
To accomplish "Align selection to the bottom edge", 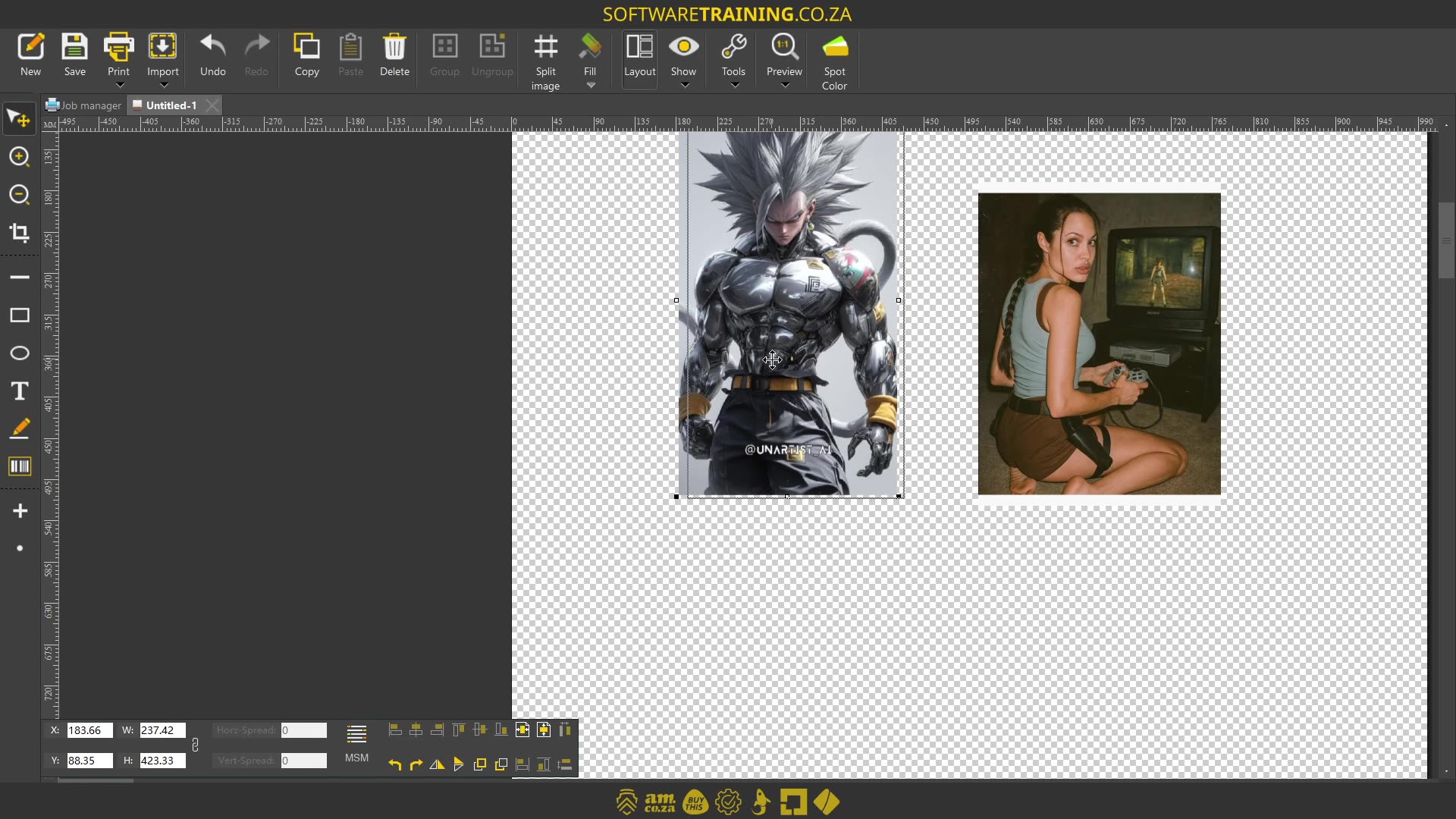I will tap(500, 730).
